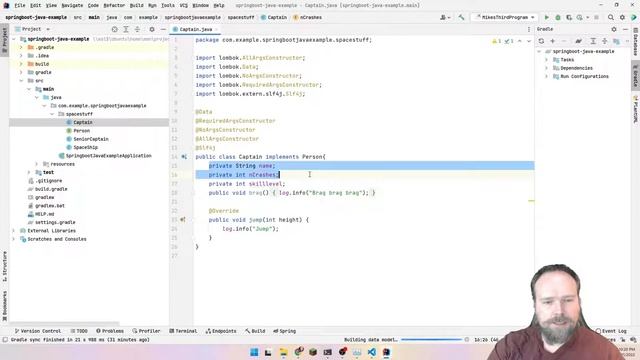Collapse all nodes in Project panel

pos(137,29)
